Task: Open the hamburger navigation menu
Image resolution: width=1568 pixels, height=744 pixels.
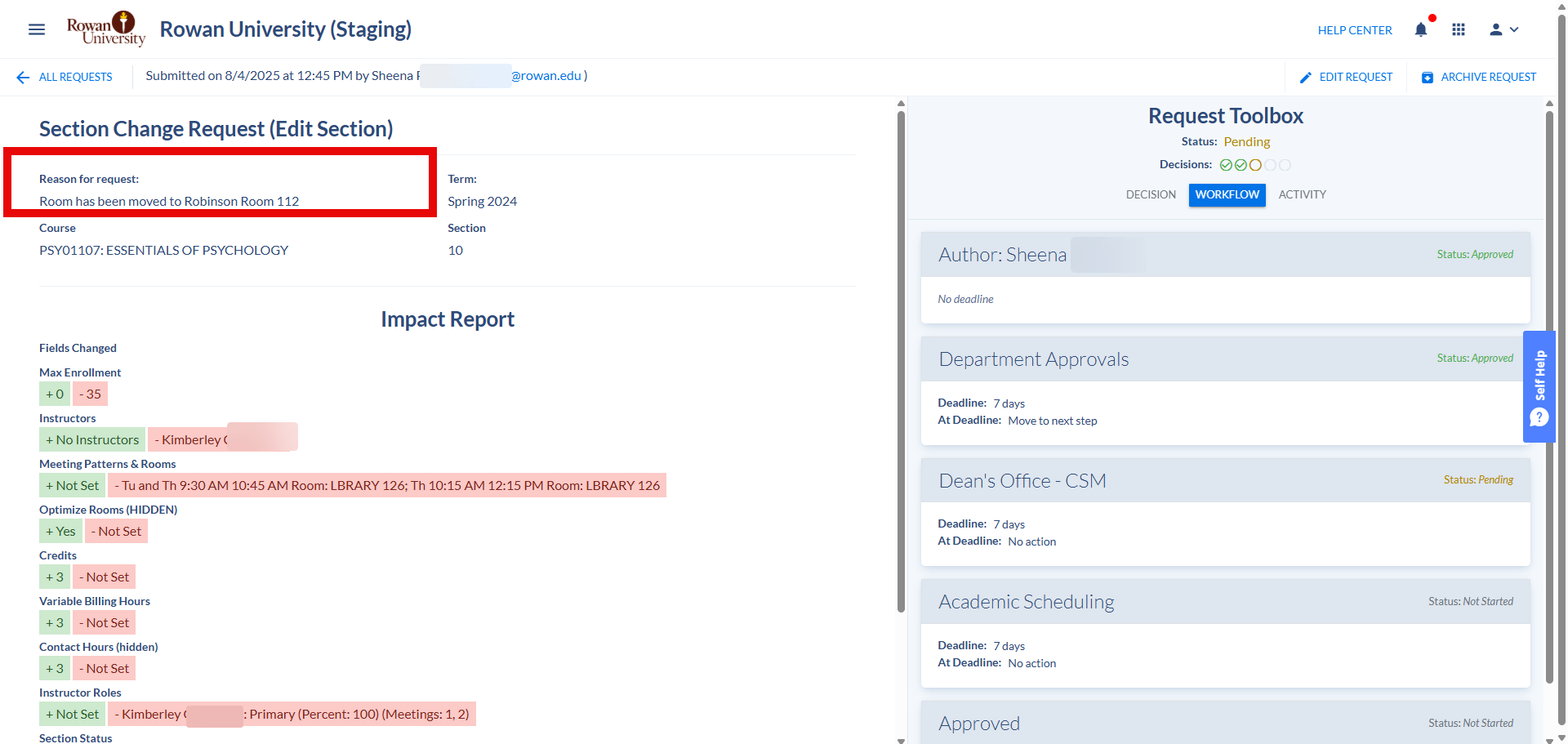Action: click(37, 29)
